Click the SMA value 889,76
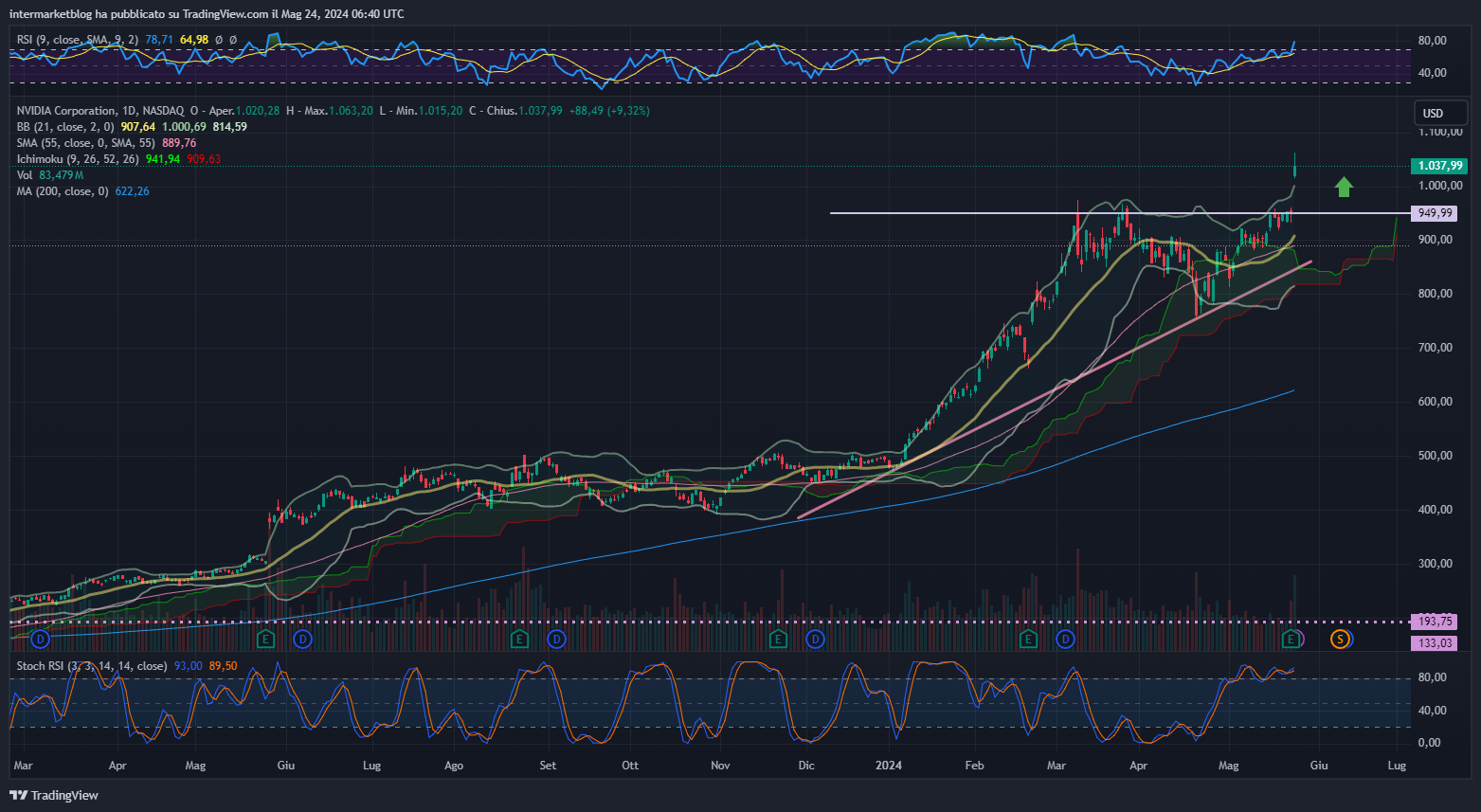The width and height of the screenshot is (1481, 812). (179, 143)
